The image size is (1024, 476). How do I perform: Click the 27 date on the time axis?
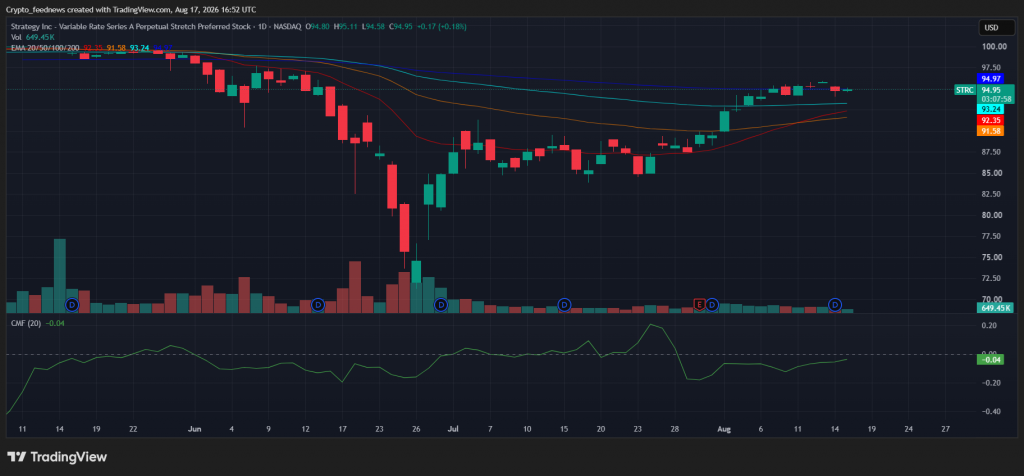pyautogui.click(x=946, y=430)
